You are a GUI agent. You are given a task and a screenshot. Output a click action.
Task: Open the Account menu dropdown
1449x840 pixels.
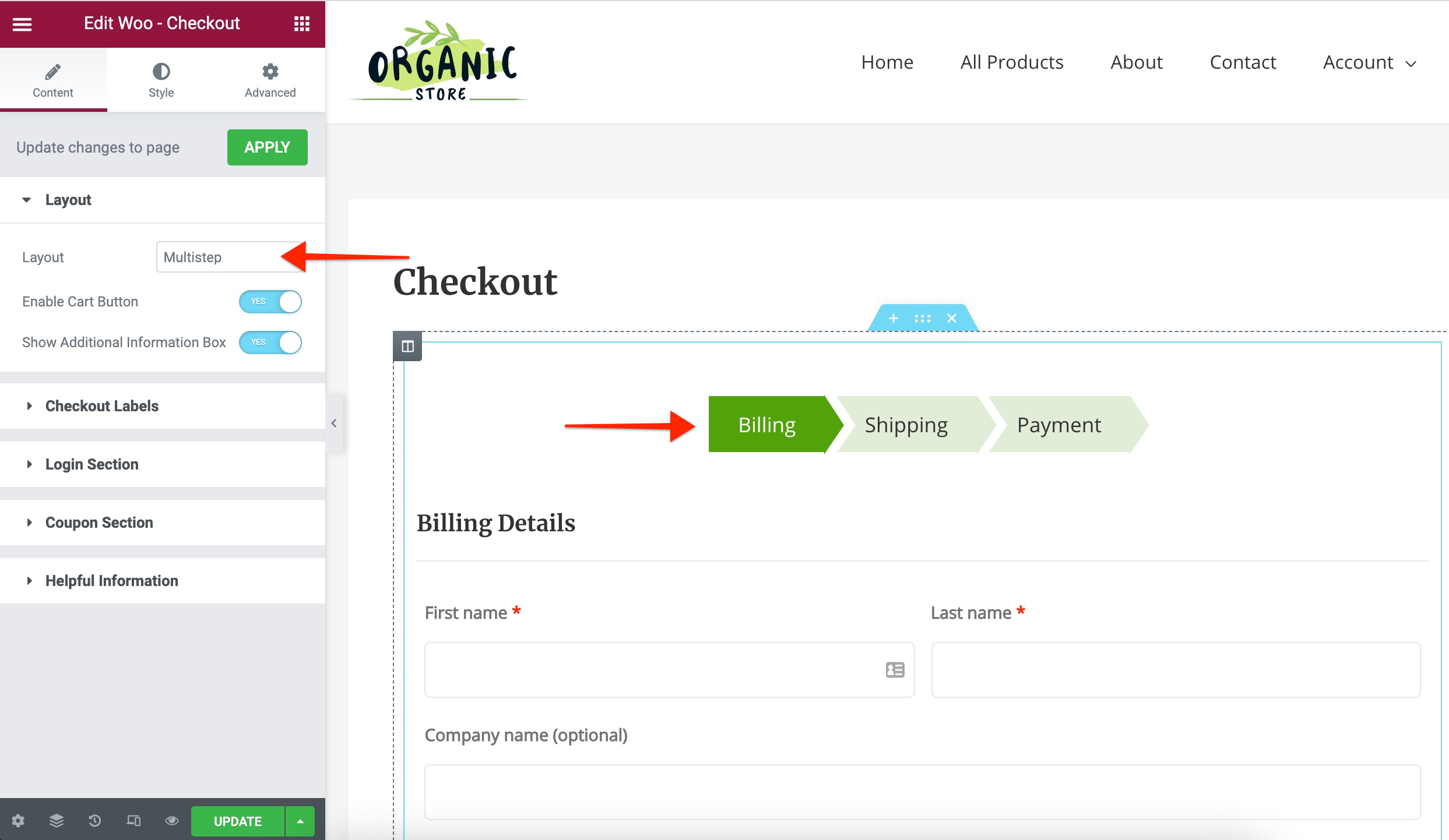(1369, 62)
